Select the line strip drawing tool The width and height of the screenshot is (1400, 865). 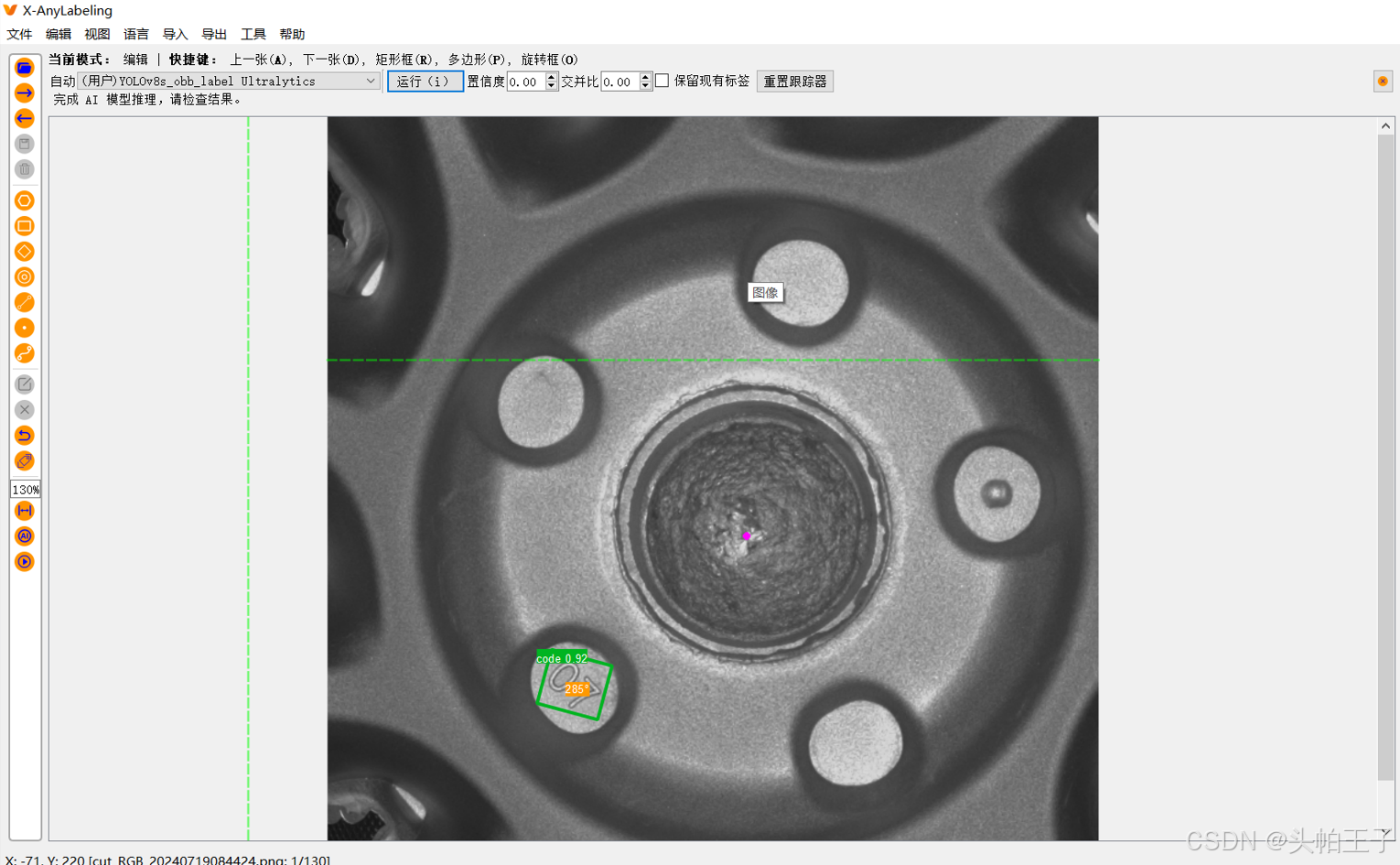coord(25,353)
